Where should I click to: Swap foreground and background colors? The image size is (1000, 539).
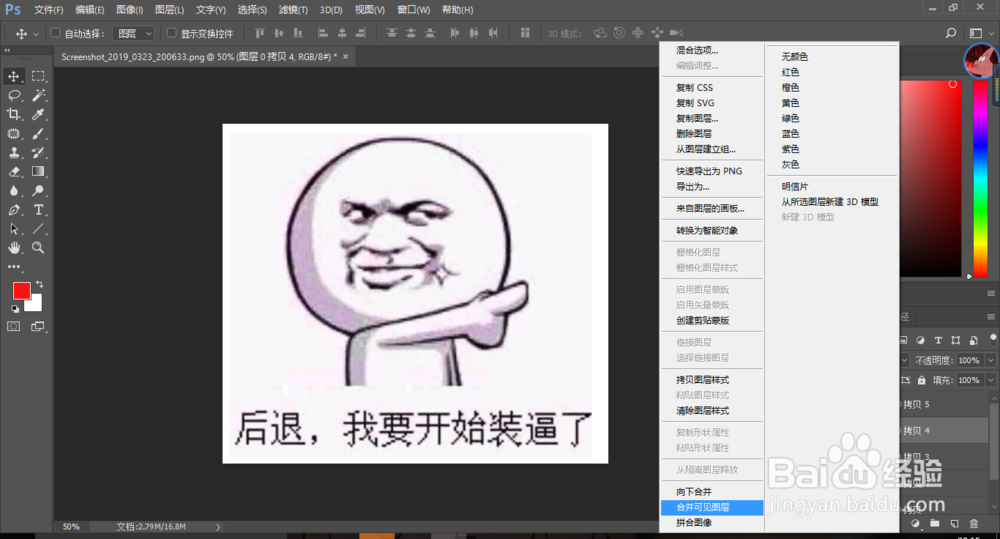40,284
